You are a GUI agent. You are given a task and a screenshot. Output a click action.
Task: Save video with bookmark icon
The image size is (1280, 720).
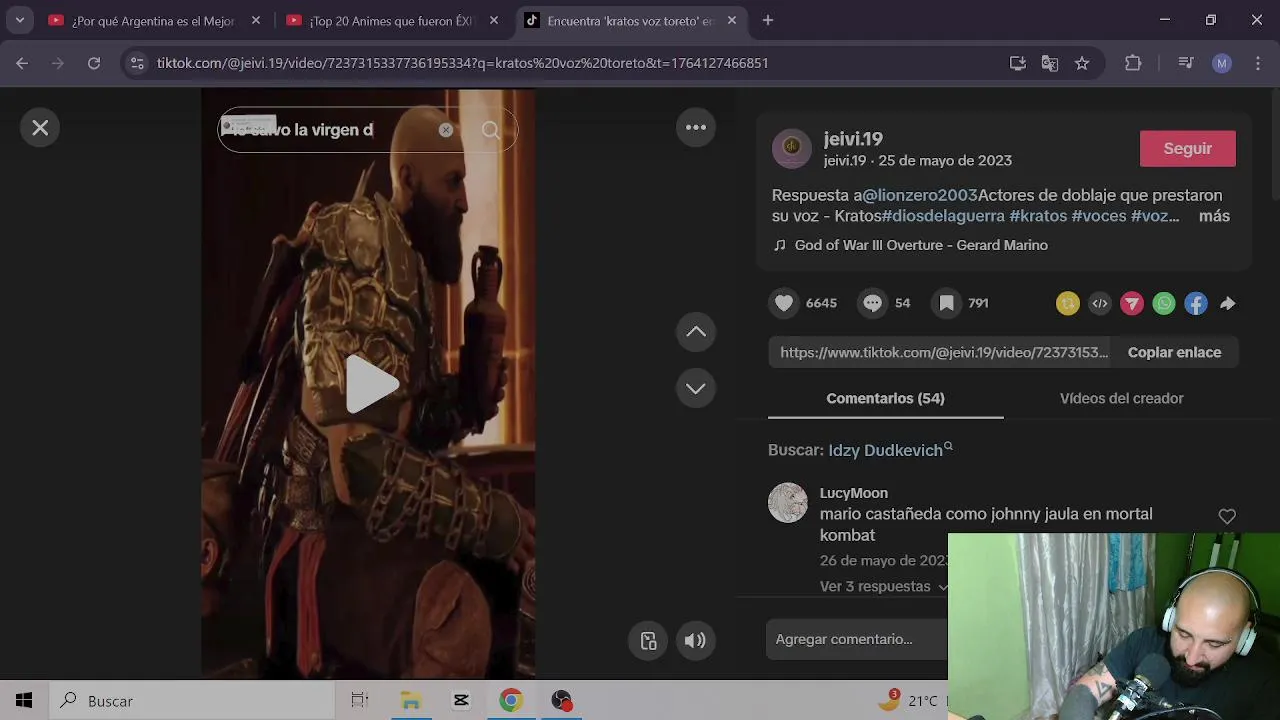click(x=946, y=303)
